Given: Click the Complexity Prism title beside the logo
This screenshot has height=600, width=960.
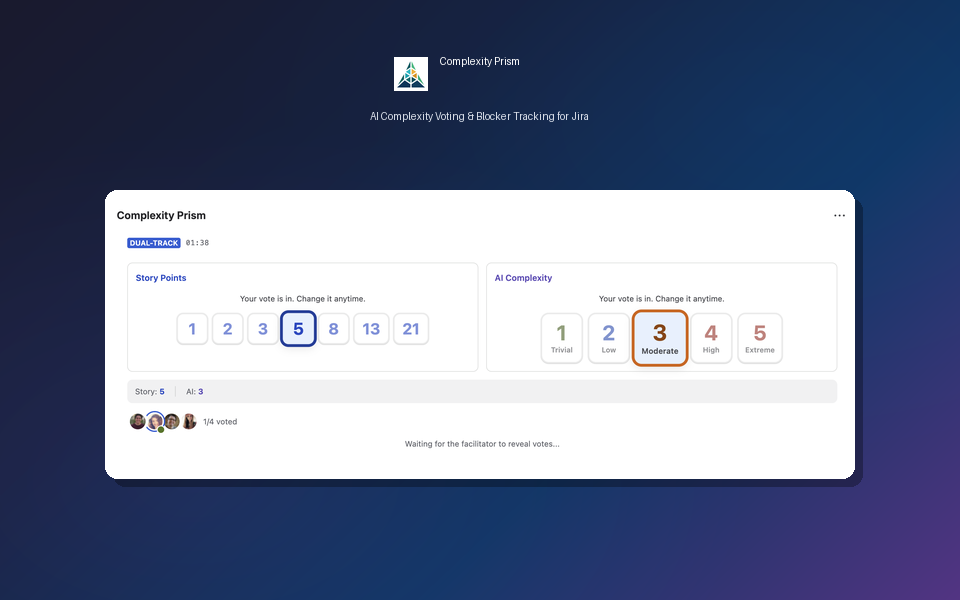Looking at the screenshot, I should click(479, 61).
